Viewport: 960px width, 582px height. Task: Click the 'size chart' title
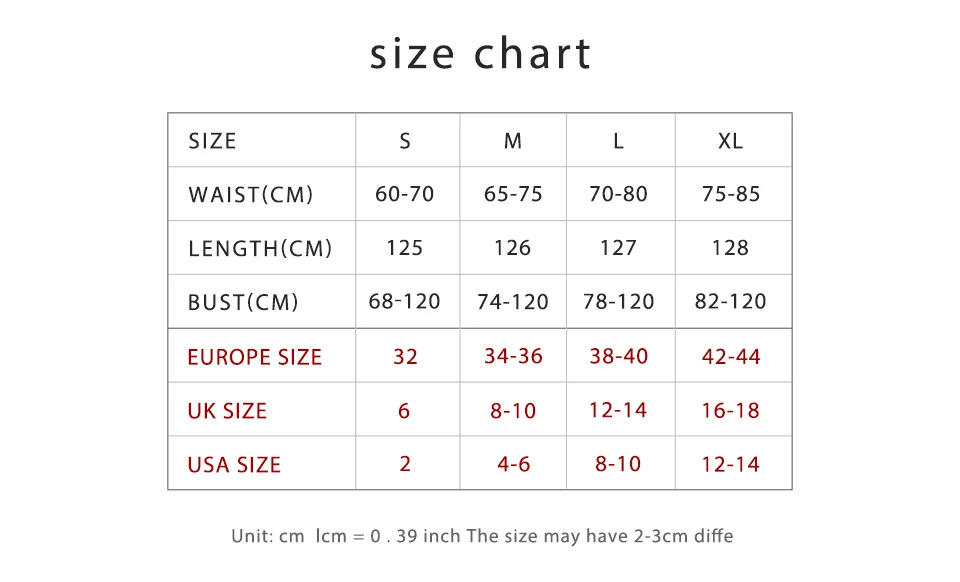pyautogui.click(x=481, y=53)
